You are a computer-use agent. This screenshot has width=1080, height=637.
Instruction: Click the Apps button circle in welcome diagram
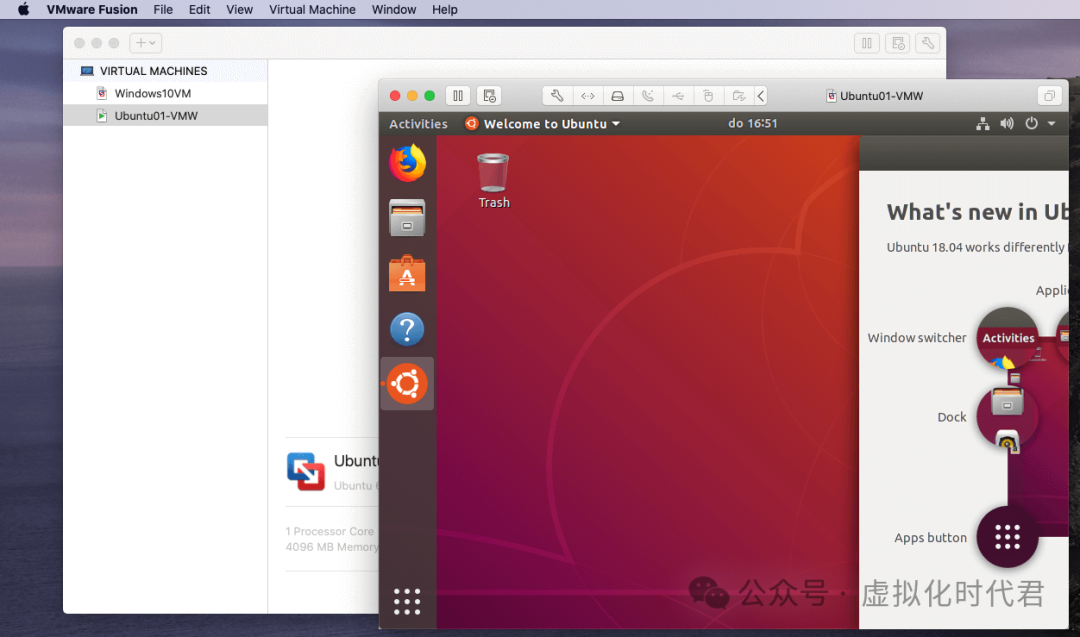1008,537
